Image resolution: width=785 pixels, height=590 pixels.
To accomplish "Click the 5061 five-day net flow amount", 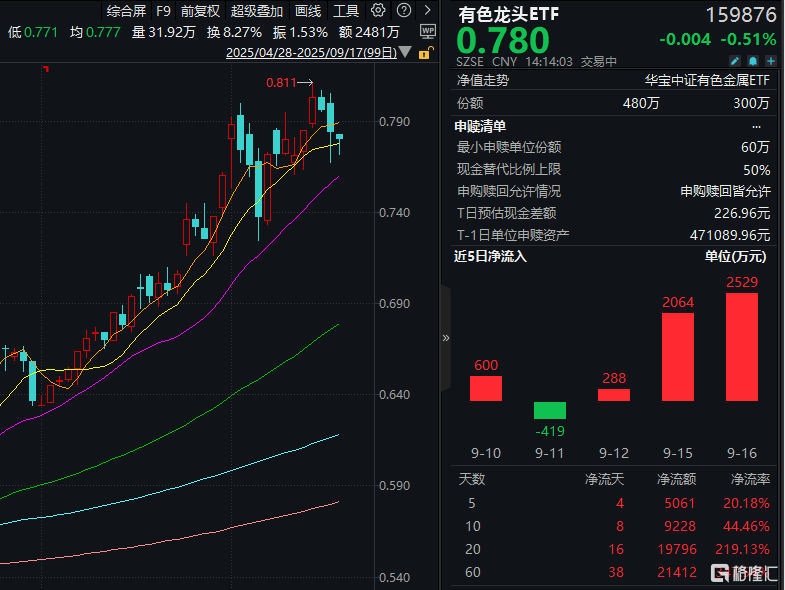I will (680, 503).
